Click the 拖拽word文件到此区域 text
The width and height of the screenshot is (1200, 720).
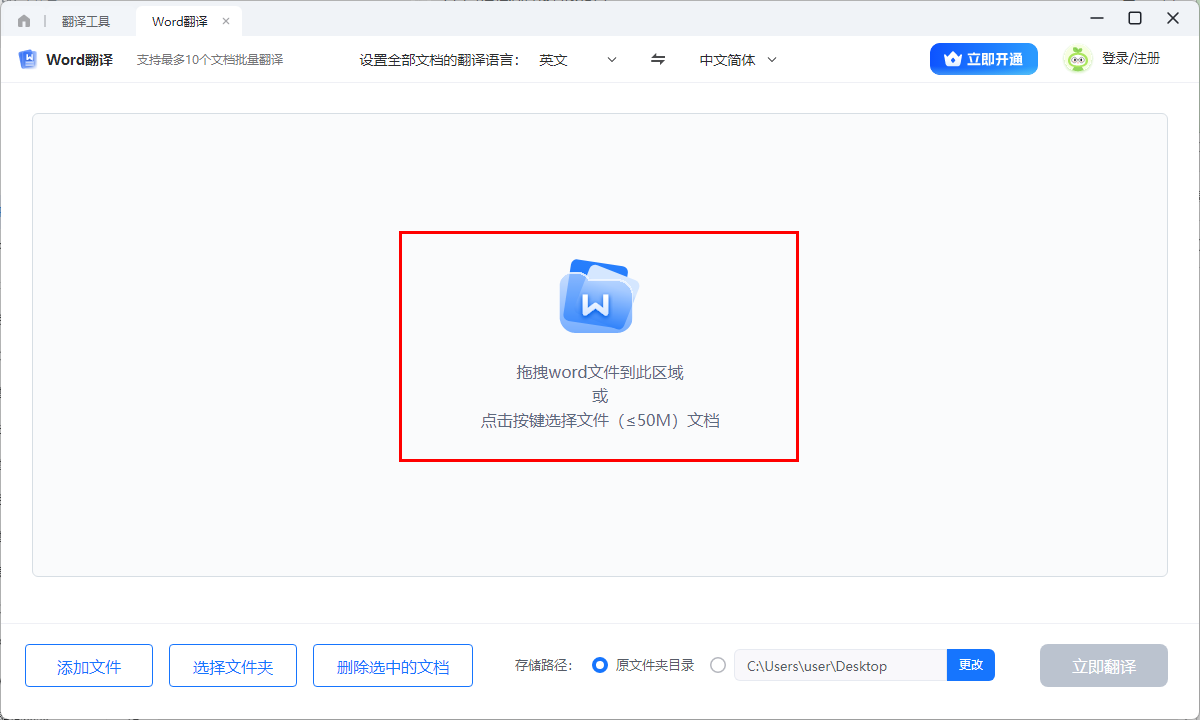pos(600,372)
